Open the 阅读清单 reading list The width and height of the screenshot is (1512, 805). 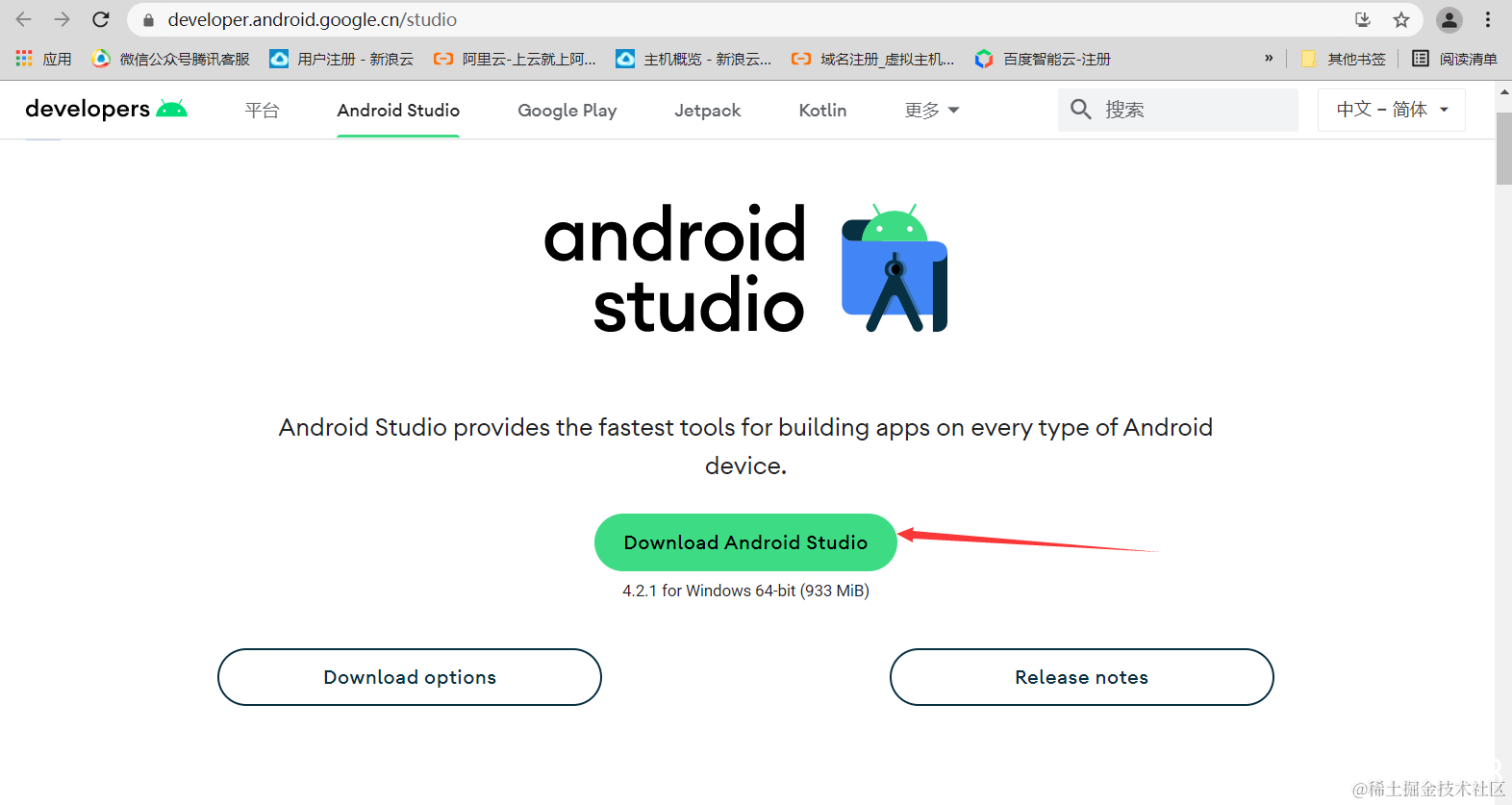click(x=1454, y=59)
